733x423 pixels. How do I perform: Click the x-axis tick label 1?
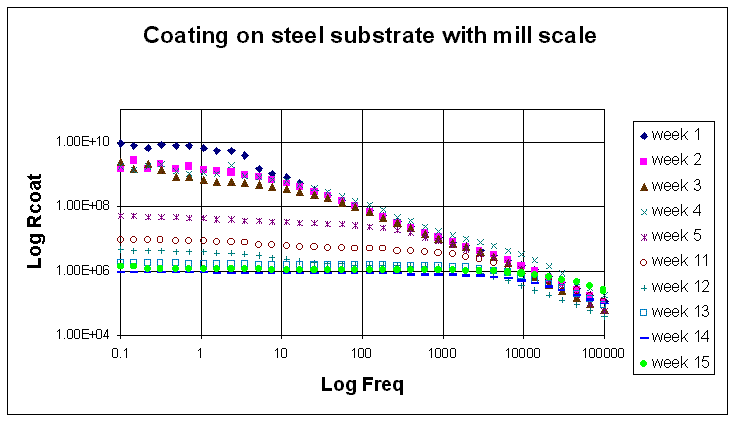click(200, 353)
